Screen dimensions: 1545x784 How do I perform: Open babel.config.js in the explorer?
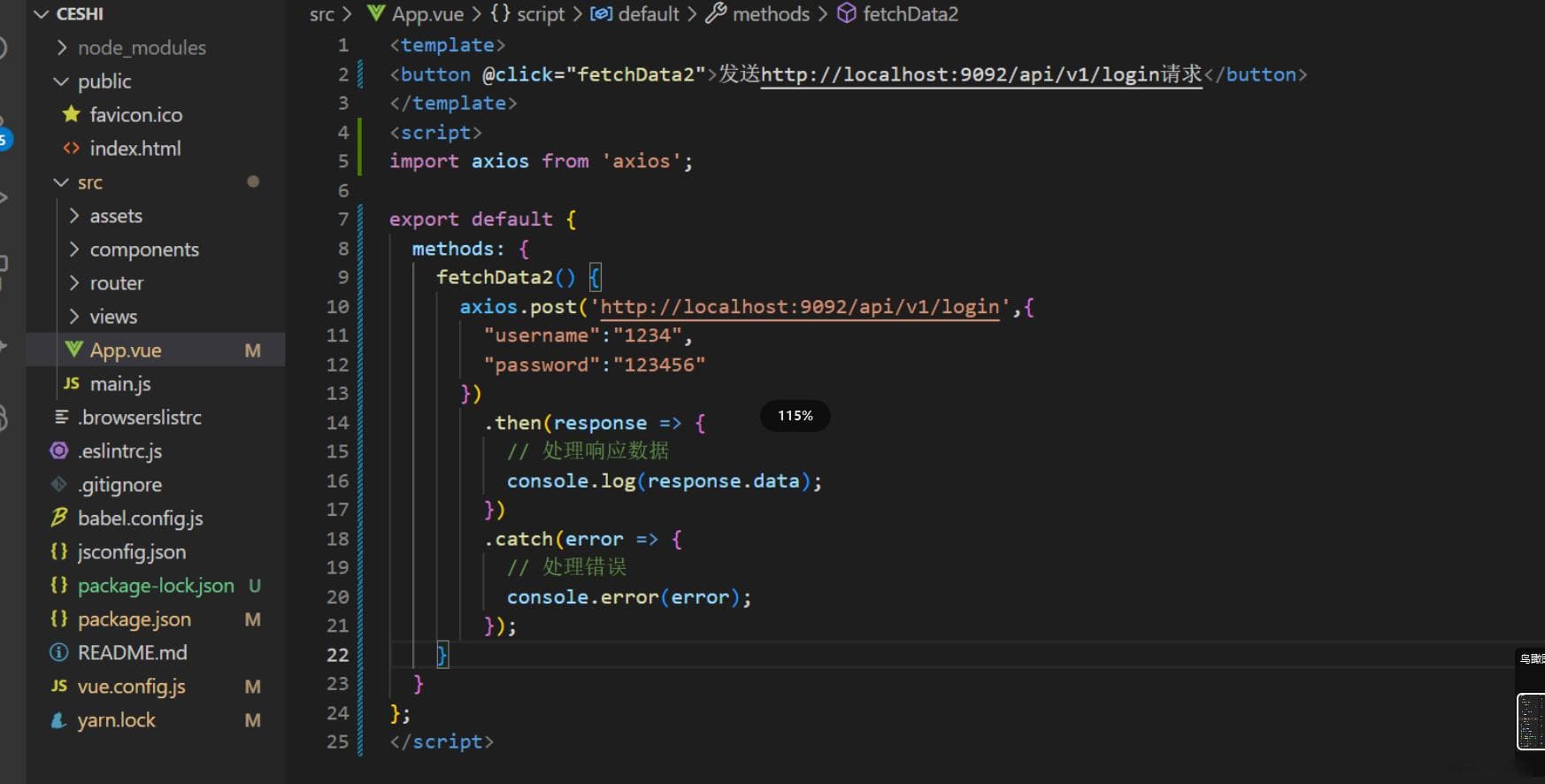(141, 519)
